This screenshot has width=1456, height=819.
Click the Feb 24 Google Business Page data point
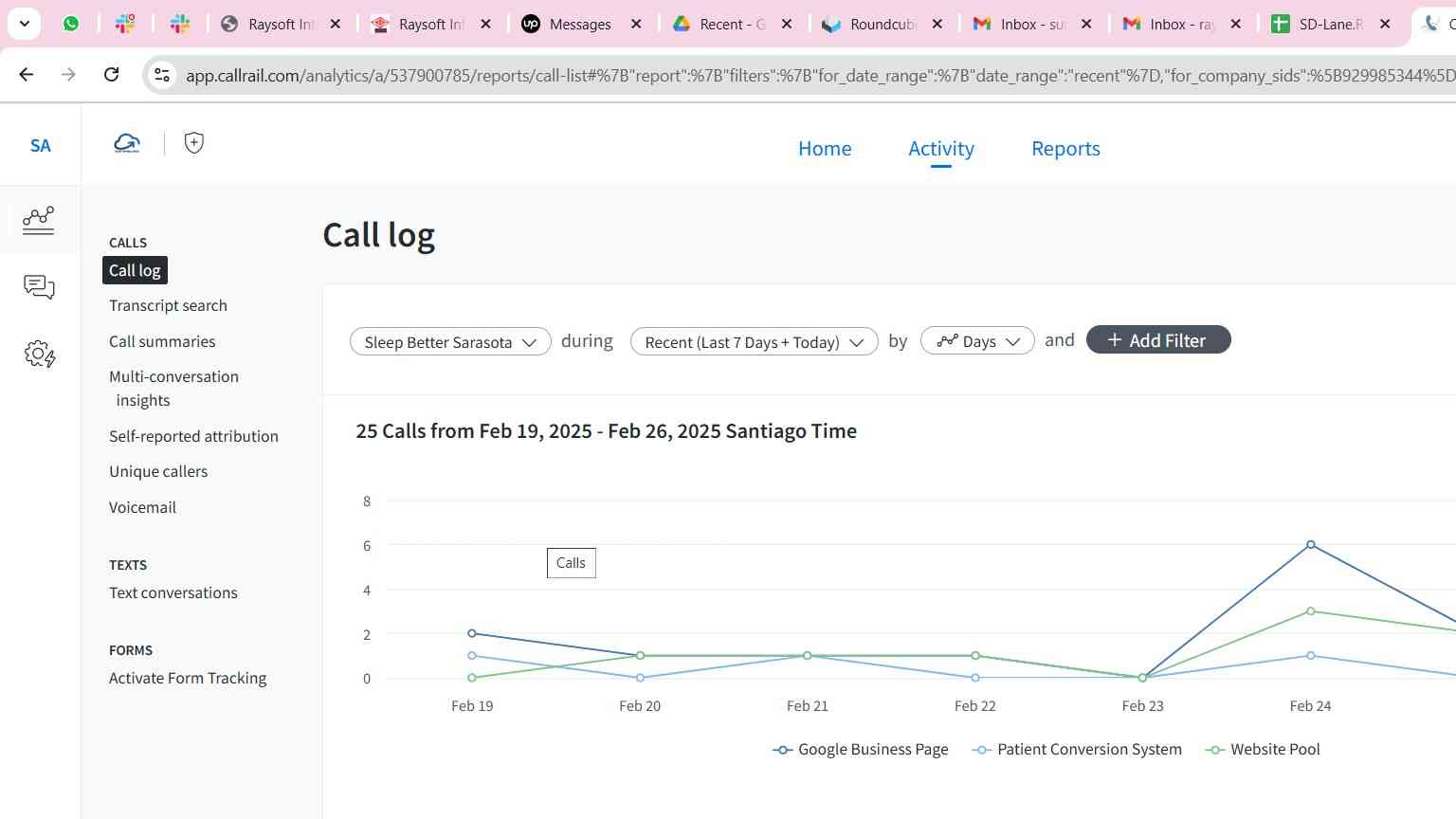coord(1311,544)
